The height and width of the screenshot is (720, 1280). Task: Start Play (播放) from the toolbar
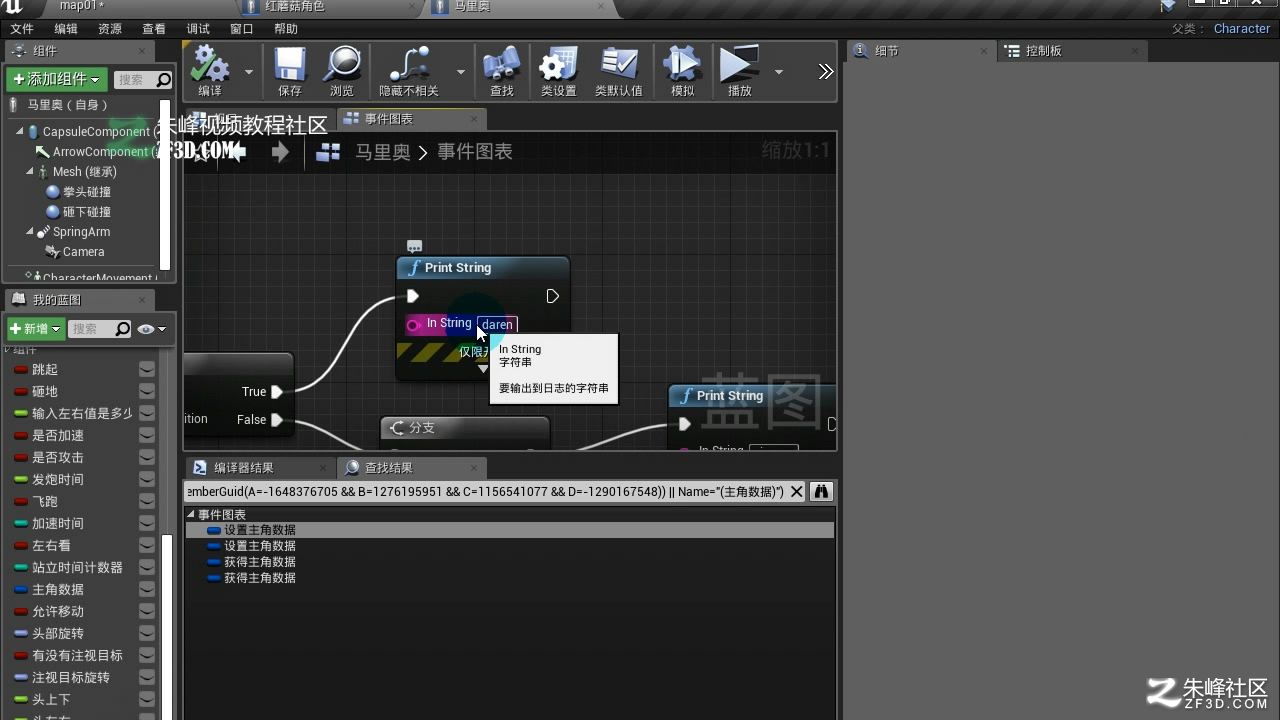(739, 64)
